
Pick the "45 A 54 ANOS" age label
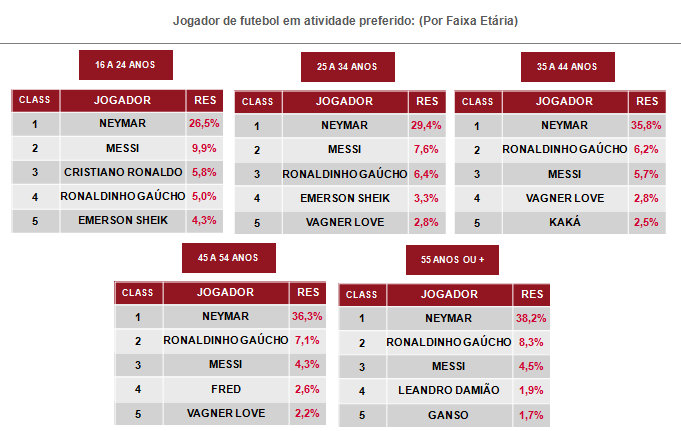coord(228,258)
